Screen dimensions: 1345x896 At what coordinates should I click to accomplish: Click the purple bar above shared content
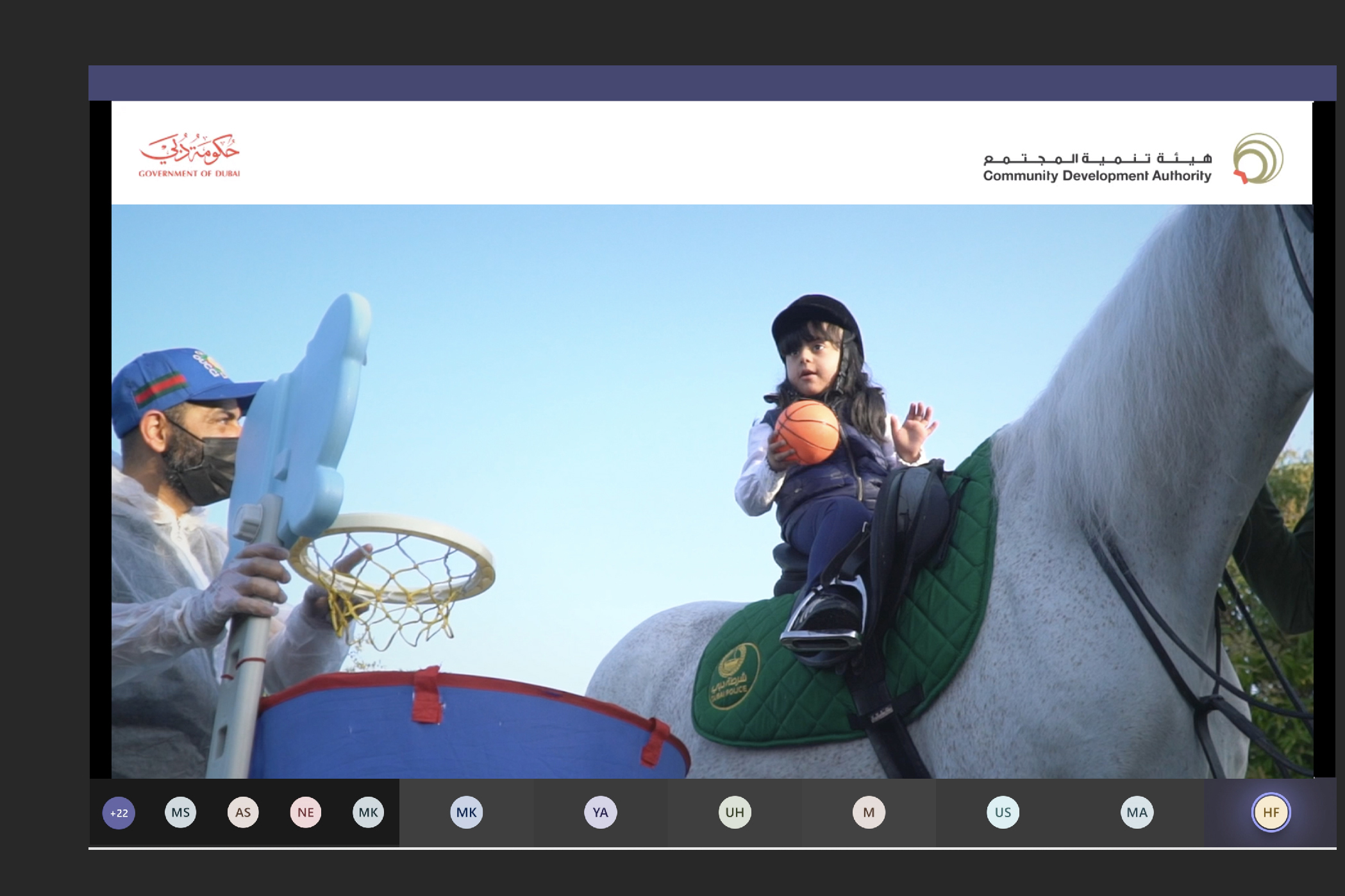pyautogui.click(x=712, y=83)
